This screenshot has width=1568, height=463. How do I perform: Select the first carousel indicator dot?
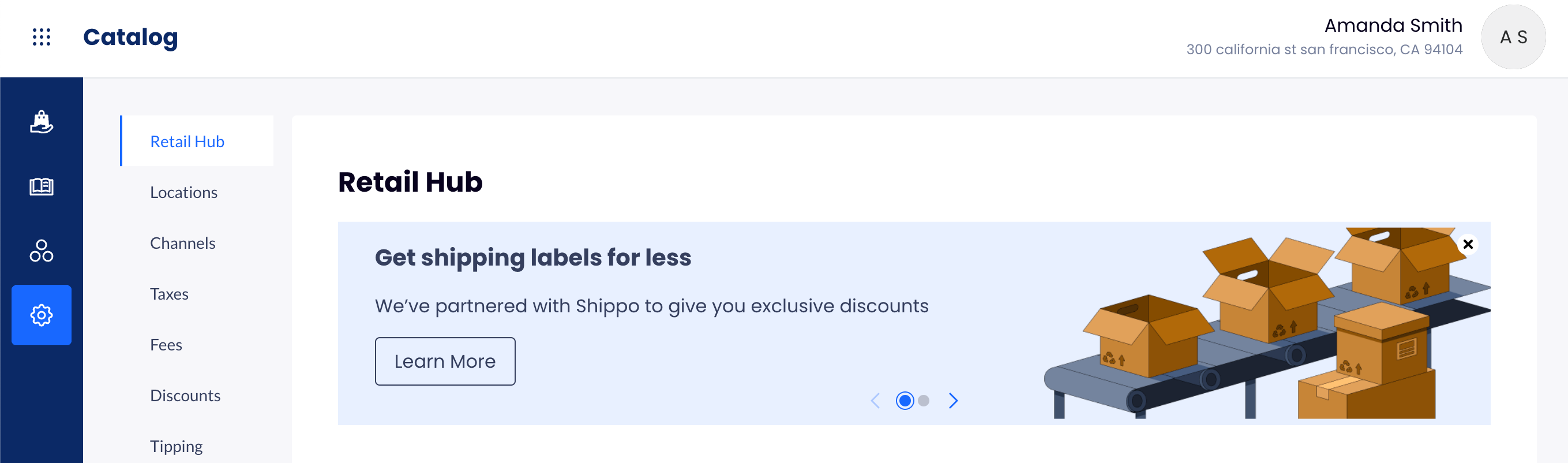(x=905, y=400)
